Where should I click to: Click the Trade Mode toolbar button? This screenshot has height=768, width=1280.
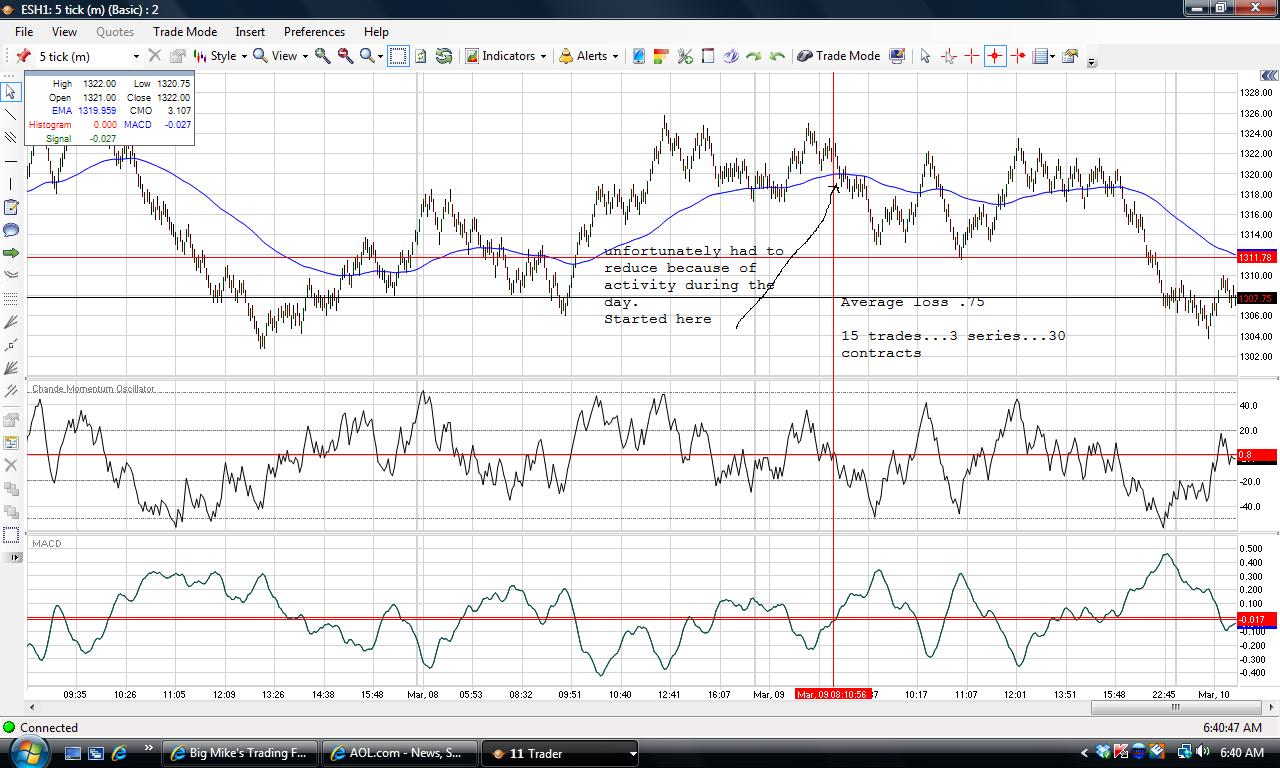click(x=838, y=56)
